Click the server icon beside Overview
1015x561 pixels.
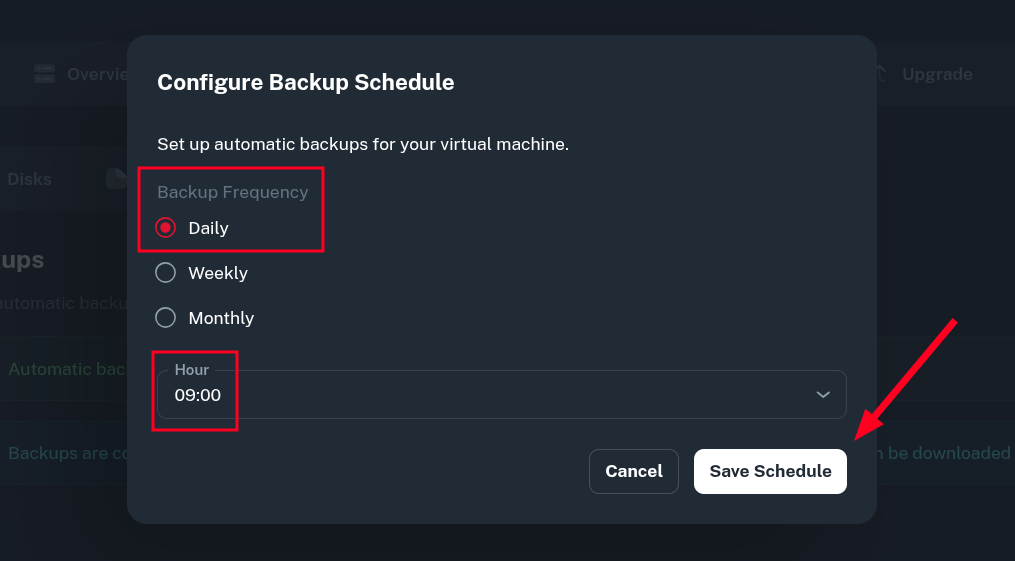pos(44,74)
